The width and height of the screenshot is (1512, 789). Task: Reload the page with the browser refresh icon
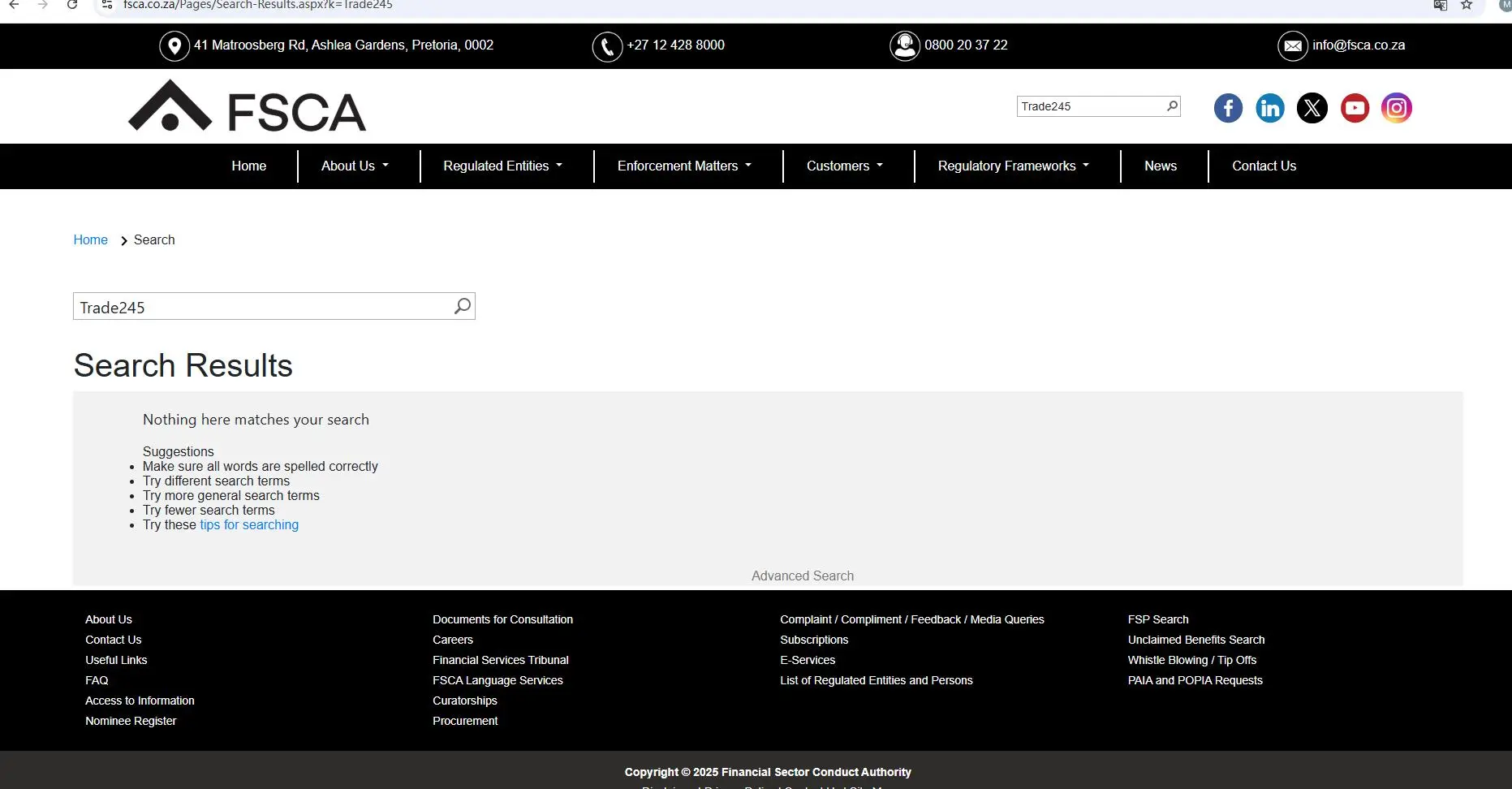[x=72, y=5]
